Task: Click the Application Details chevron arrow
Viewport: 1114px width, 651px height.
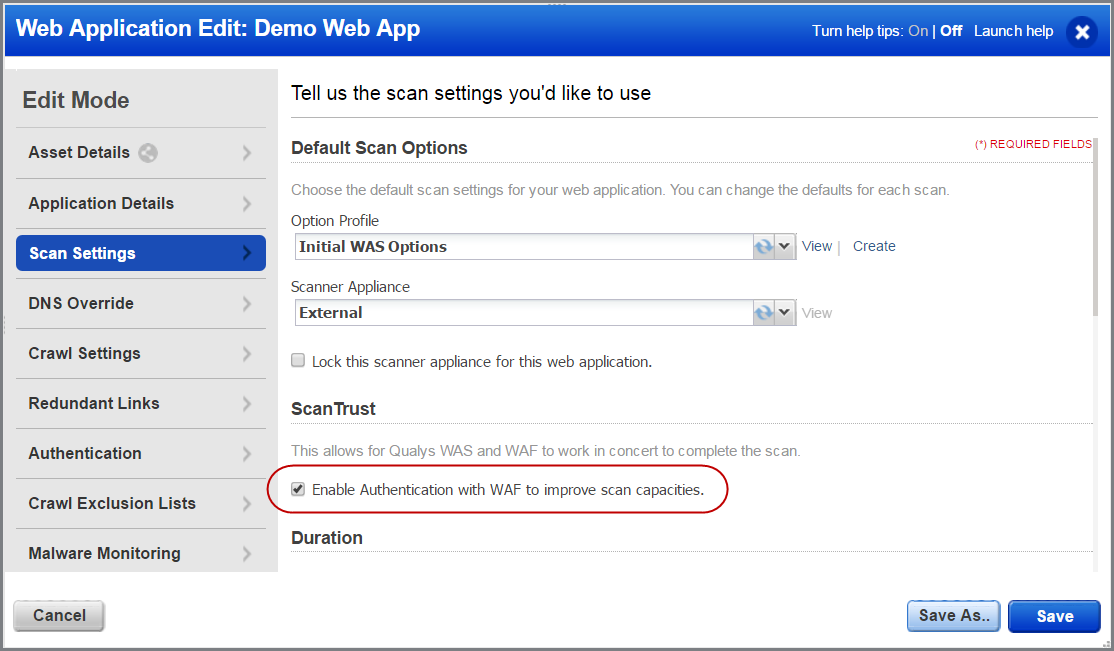Action: tap(247, 204)
